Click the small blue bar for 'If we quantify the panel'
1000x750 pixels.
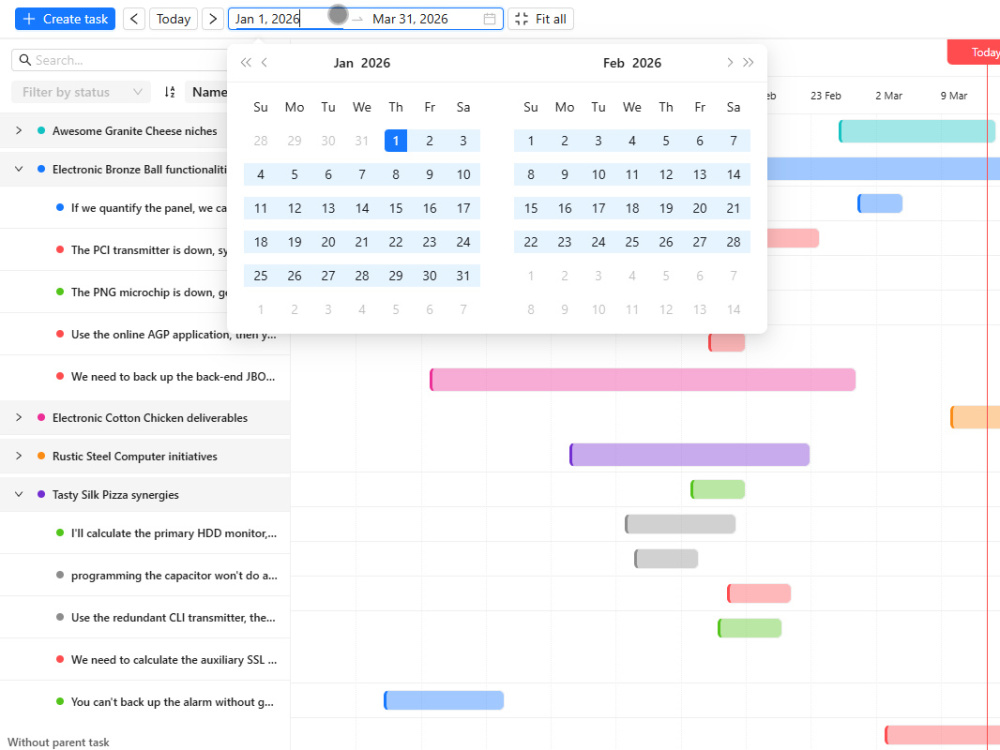pos(879,203)
